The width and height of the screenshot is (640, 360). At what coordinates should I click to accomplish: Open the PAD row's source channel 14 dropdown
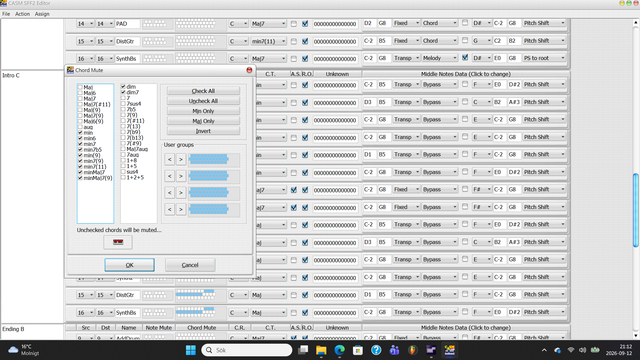point(85,24)
